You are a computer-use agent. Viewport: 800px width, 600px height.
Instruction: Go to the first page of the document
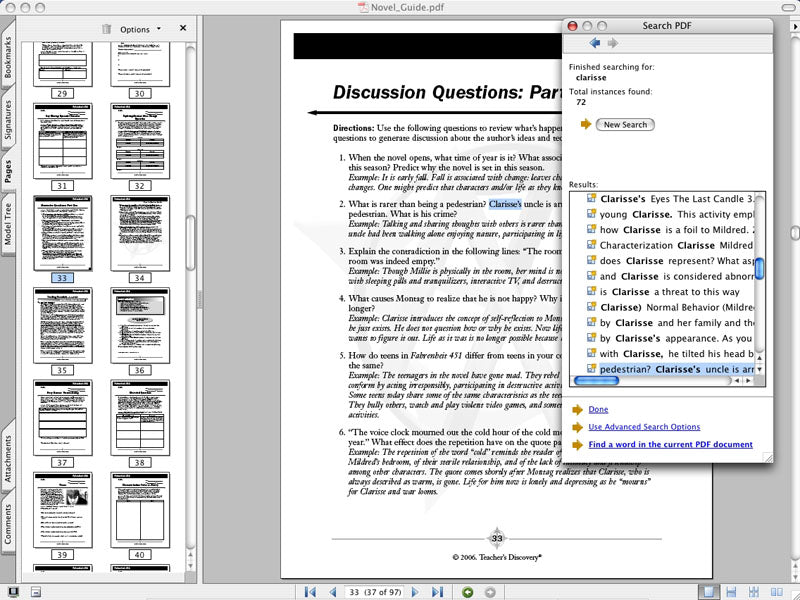[x=311, y=593]
